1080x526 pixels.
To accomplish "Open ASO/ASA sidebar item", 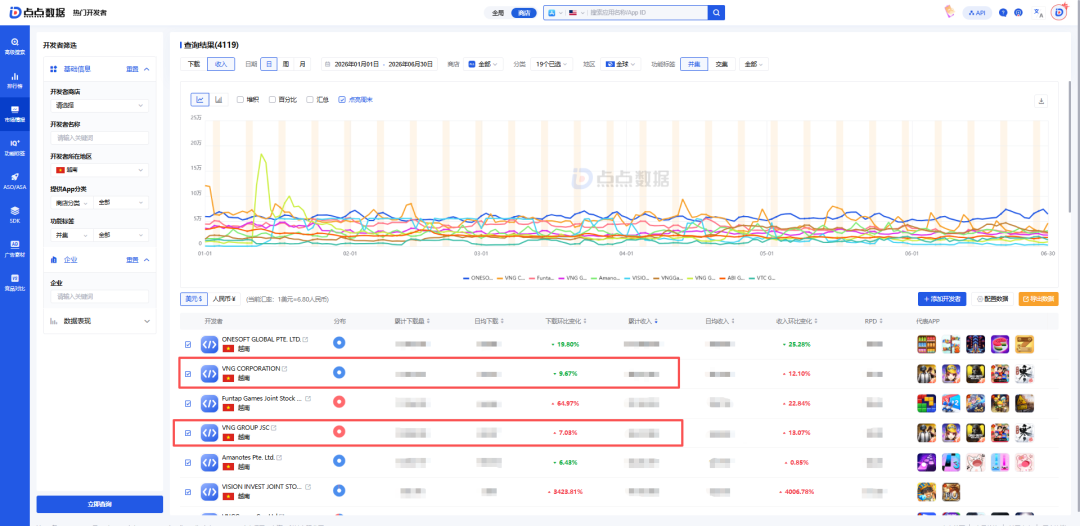I will point(15,180).
